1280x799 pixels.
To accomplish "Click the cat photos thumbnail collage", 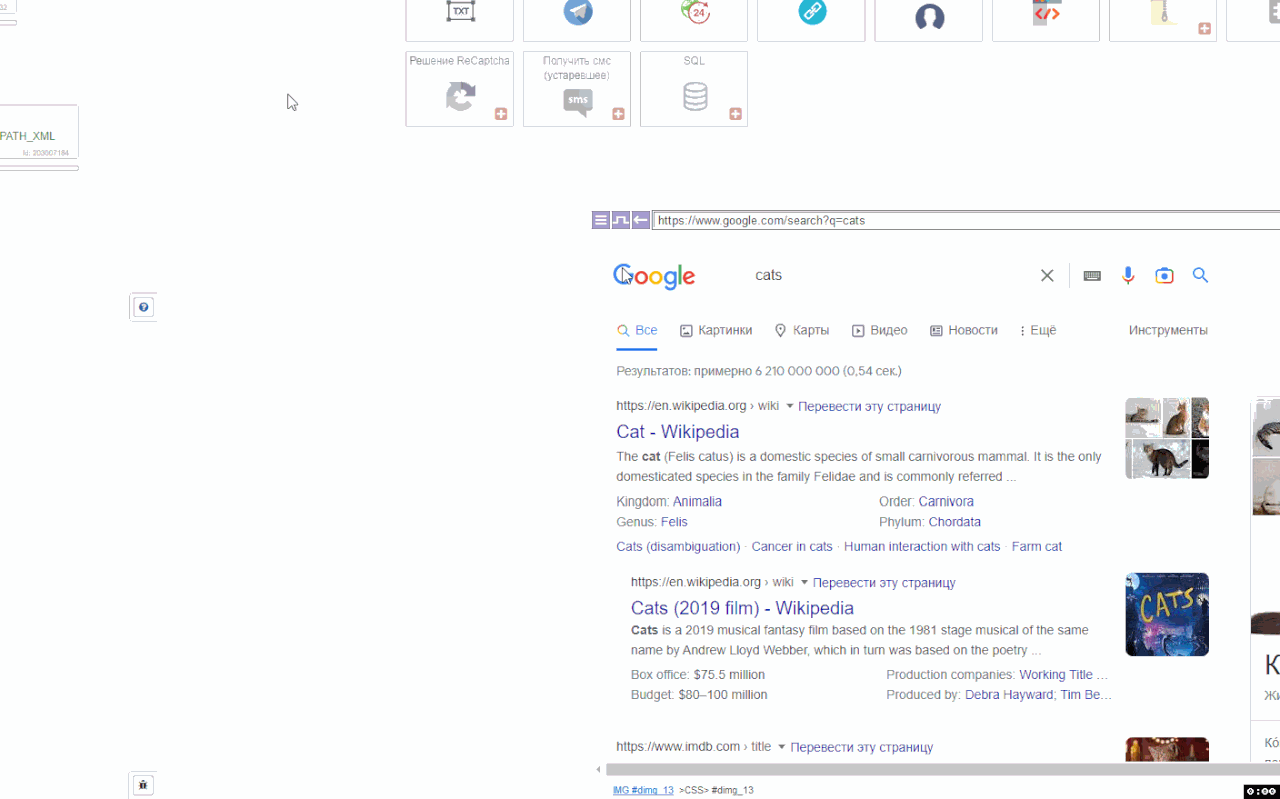I will (1167, 438).
